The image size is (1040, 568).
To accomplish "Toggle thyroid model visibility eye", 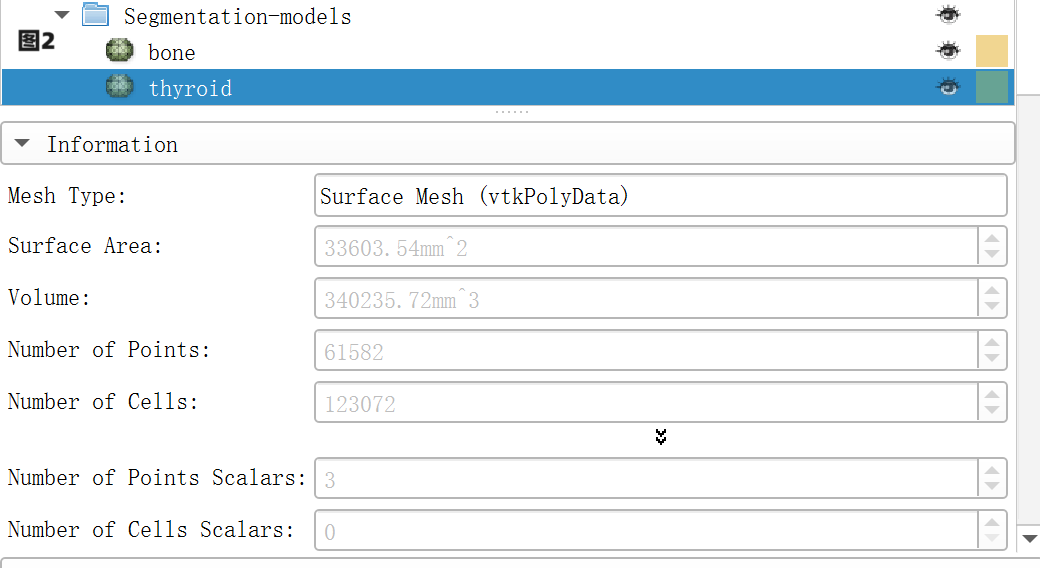I will coord(947,88).
